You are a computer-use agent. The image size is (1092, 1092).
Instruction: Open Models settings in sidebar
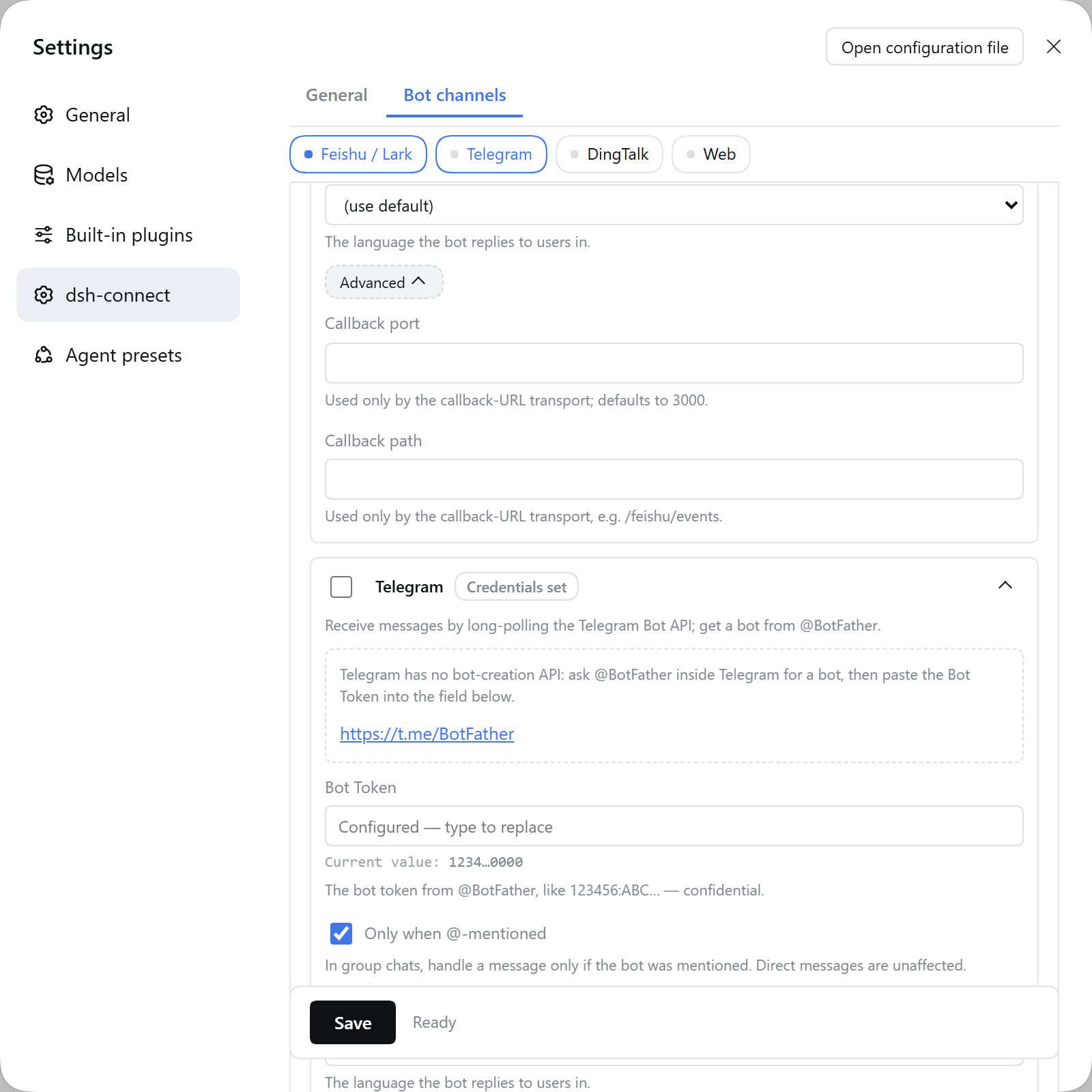point(128,175)
